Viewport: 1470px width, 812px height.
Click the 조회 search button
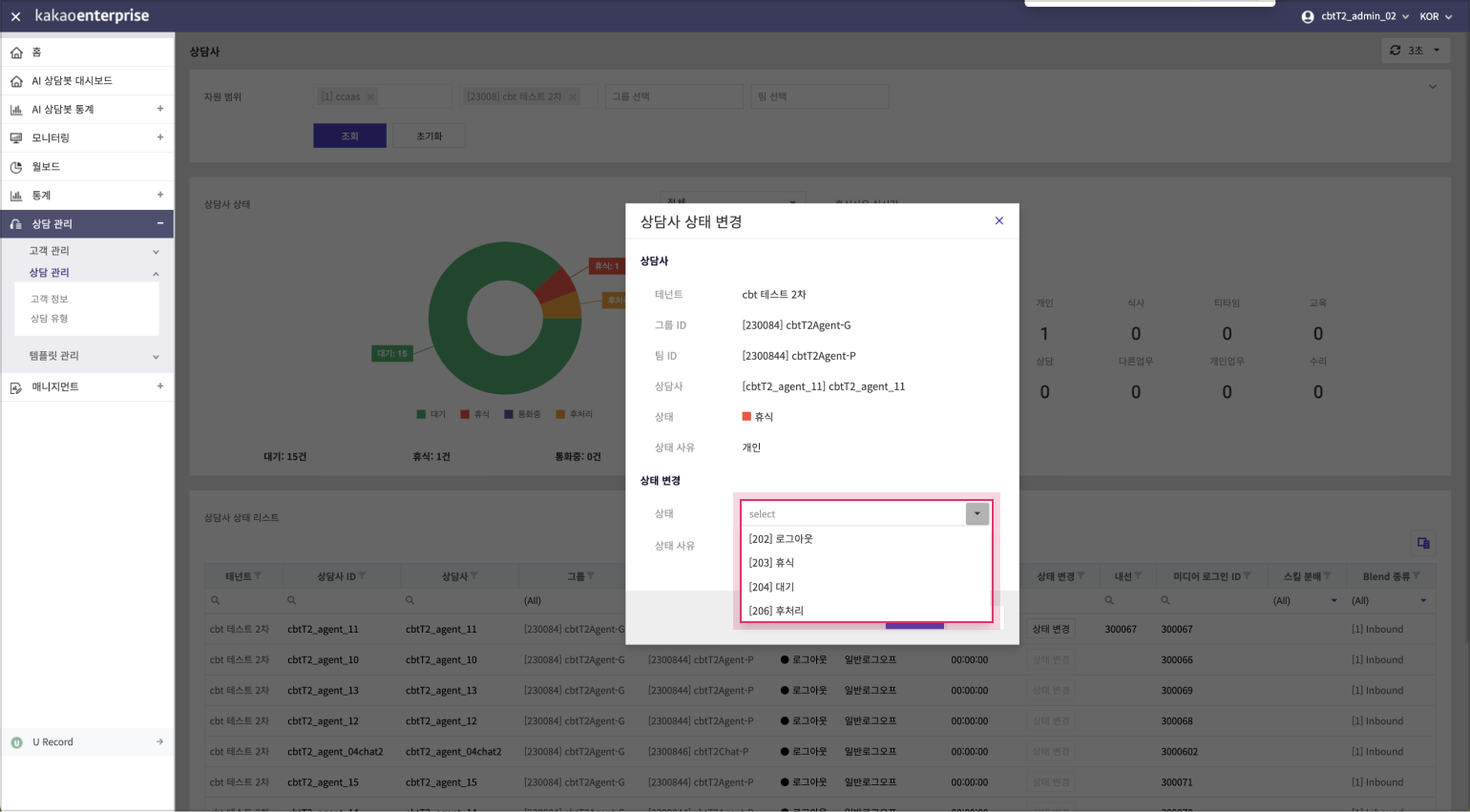(349, 135)
